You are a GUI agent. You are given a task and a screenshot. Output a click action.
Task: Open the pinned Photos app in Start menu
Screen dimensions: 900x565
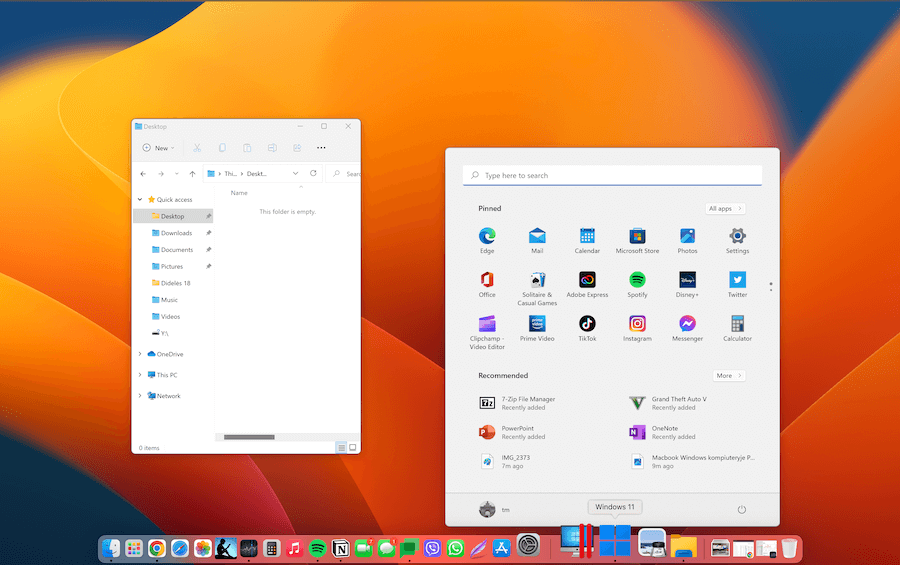[x=687, y=240]
